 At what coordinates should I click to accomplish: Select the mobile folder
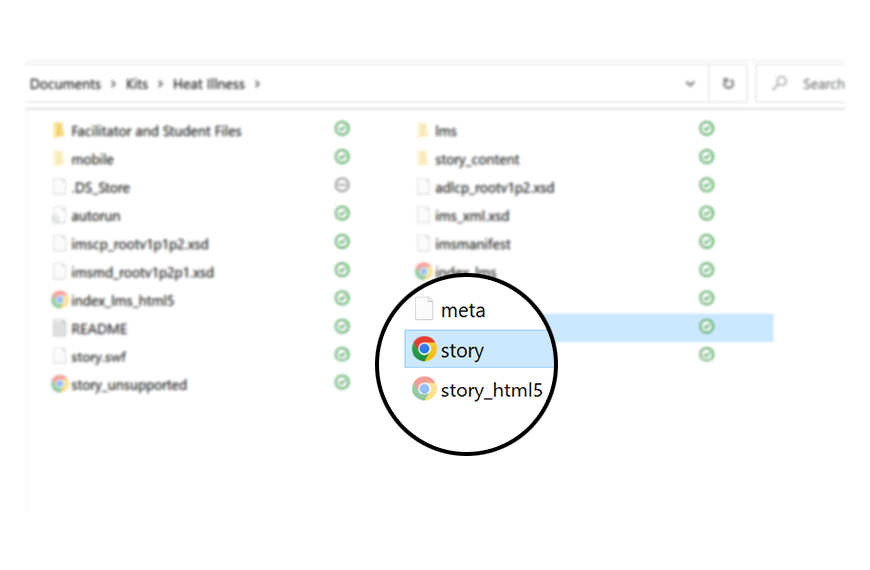(x=92, y=159)
